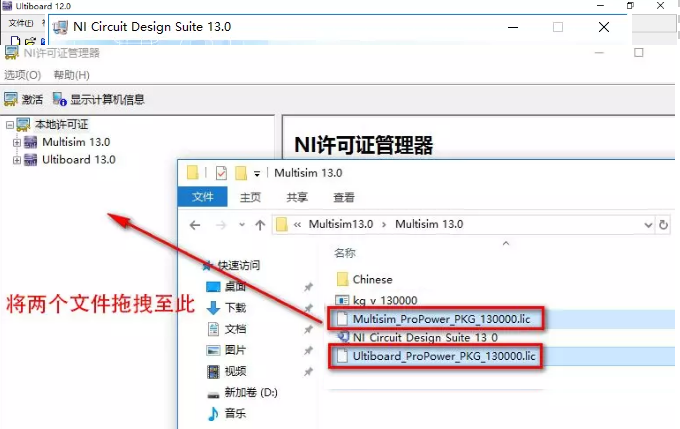The width and height of the screenshot is (680, 429).
Task: Collapse the 本地许可证 tree node
Action: (9, 125)
